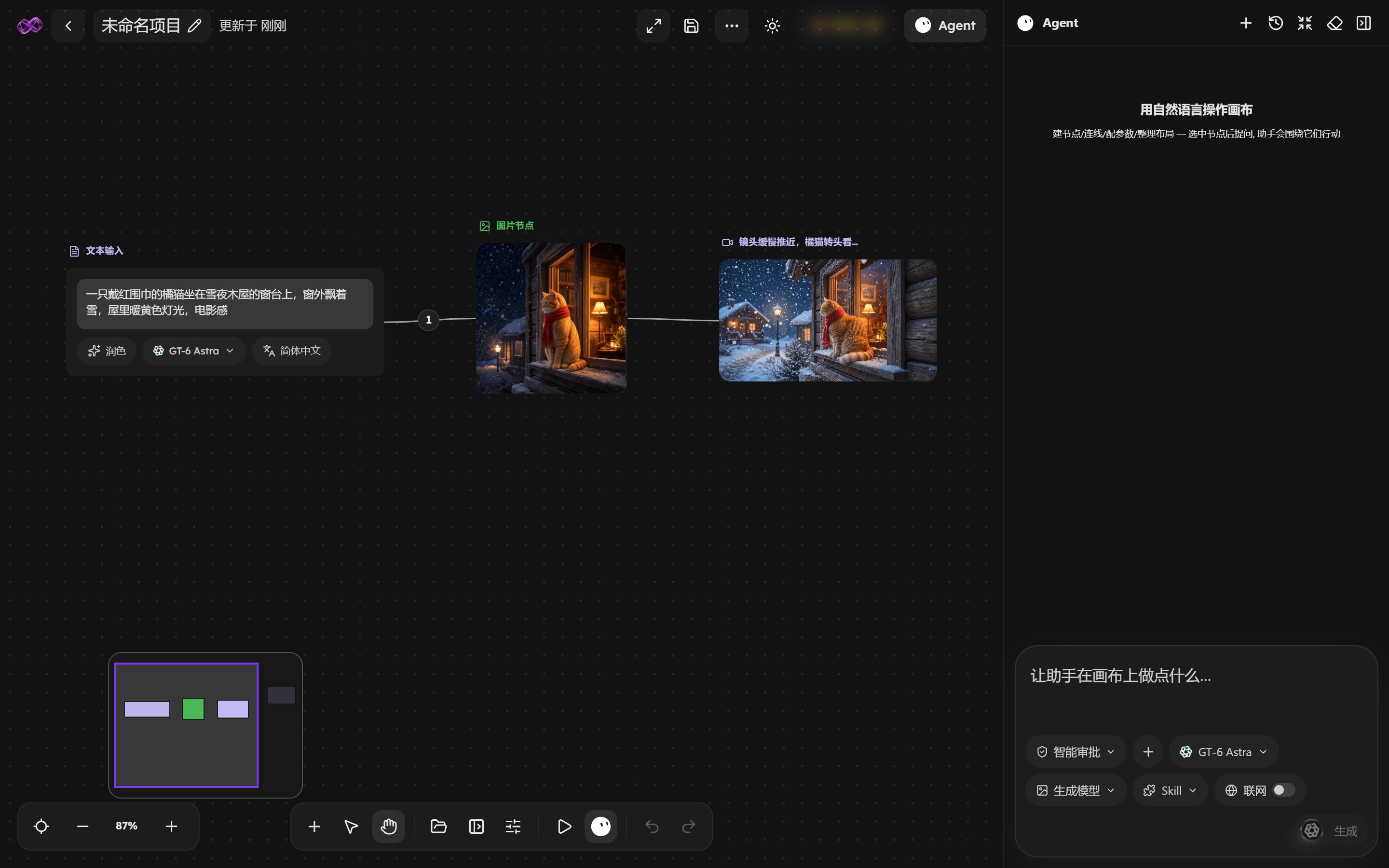
Task: Click the 简体中文 language button
Action: 292,351
